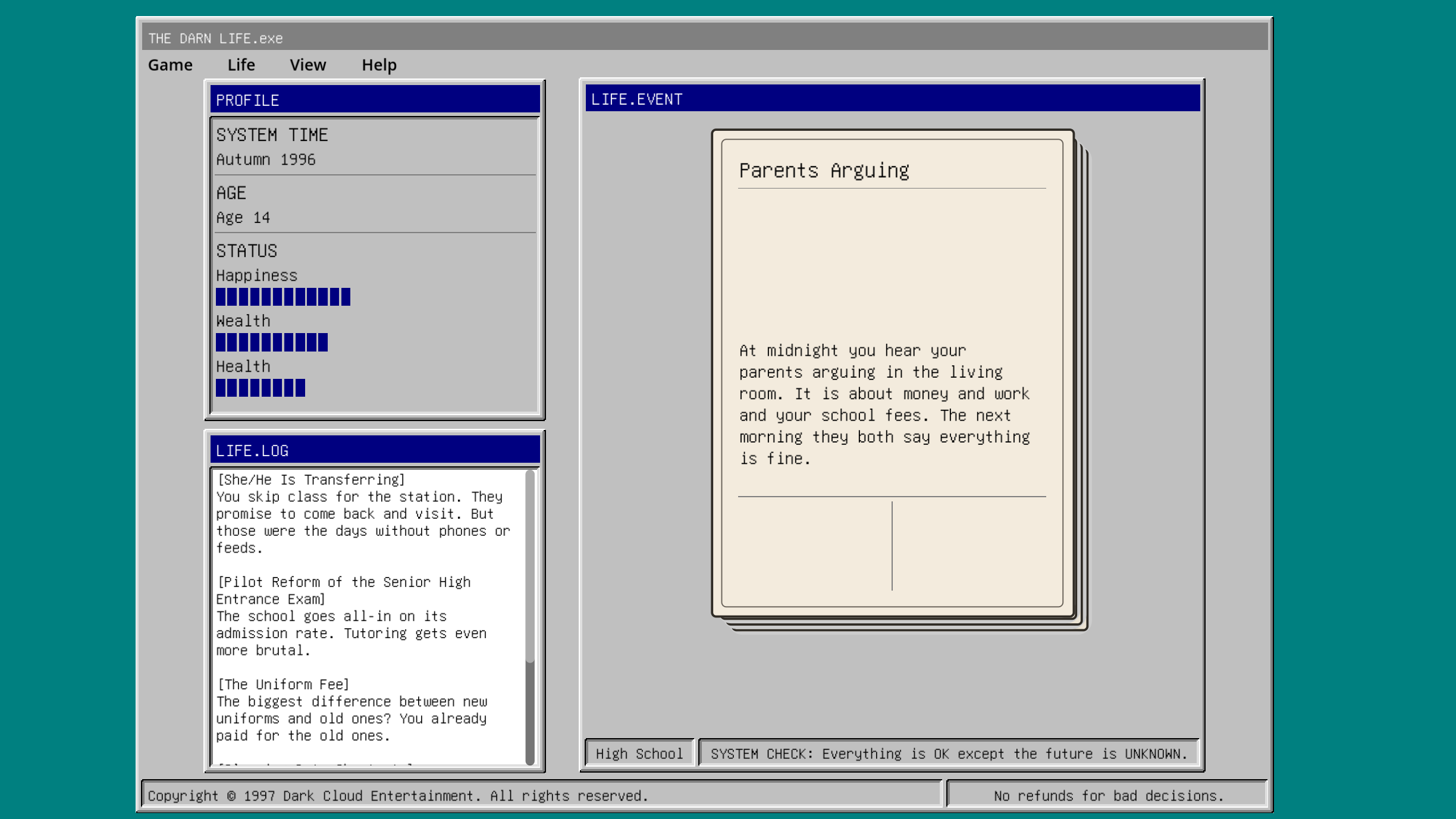Click the 'THE DARN LIFE.exe' title bar

(705, 37)
